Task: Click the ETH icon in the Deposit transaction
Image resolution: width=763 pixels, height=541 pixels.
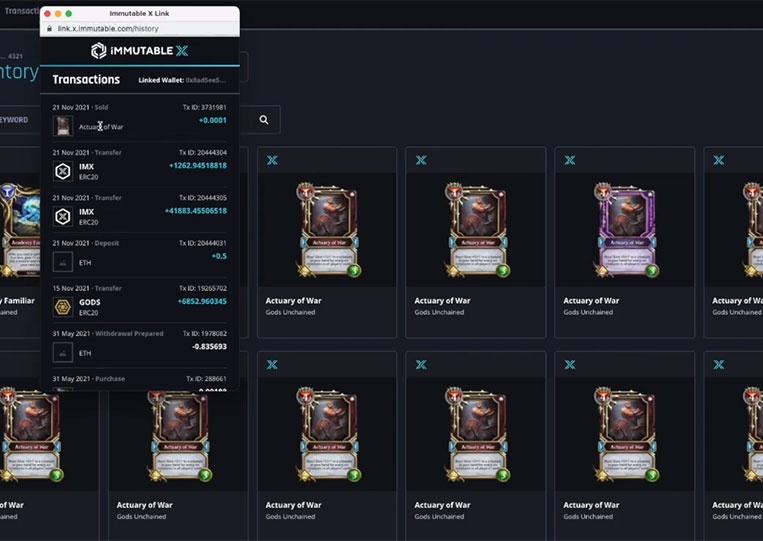Action: pos(63,262)
